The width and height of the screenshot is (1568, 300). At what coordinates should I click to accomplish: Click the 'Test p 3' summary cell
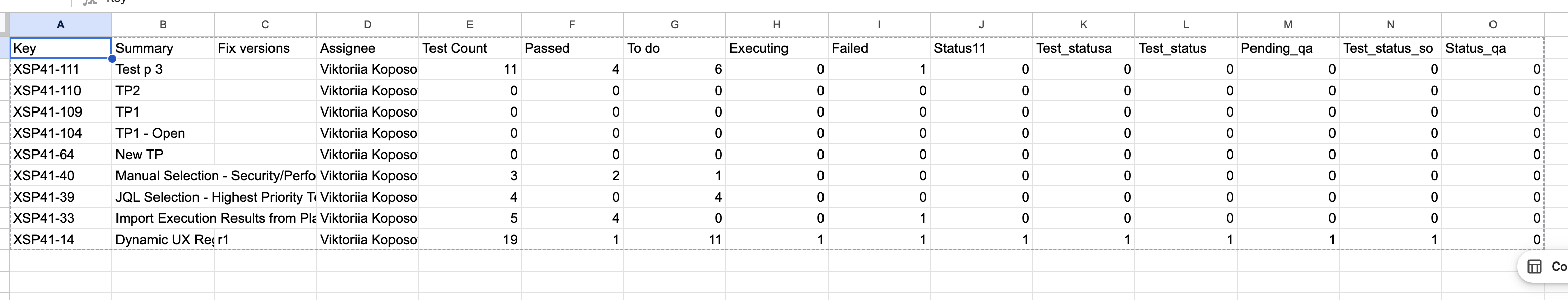163,69
